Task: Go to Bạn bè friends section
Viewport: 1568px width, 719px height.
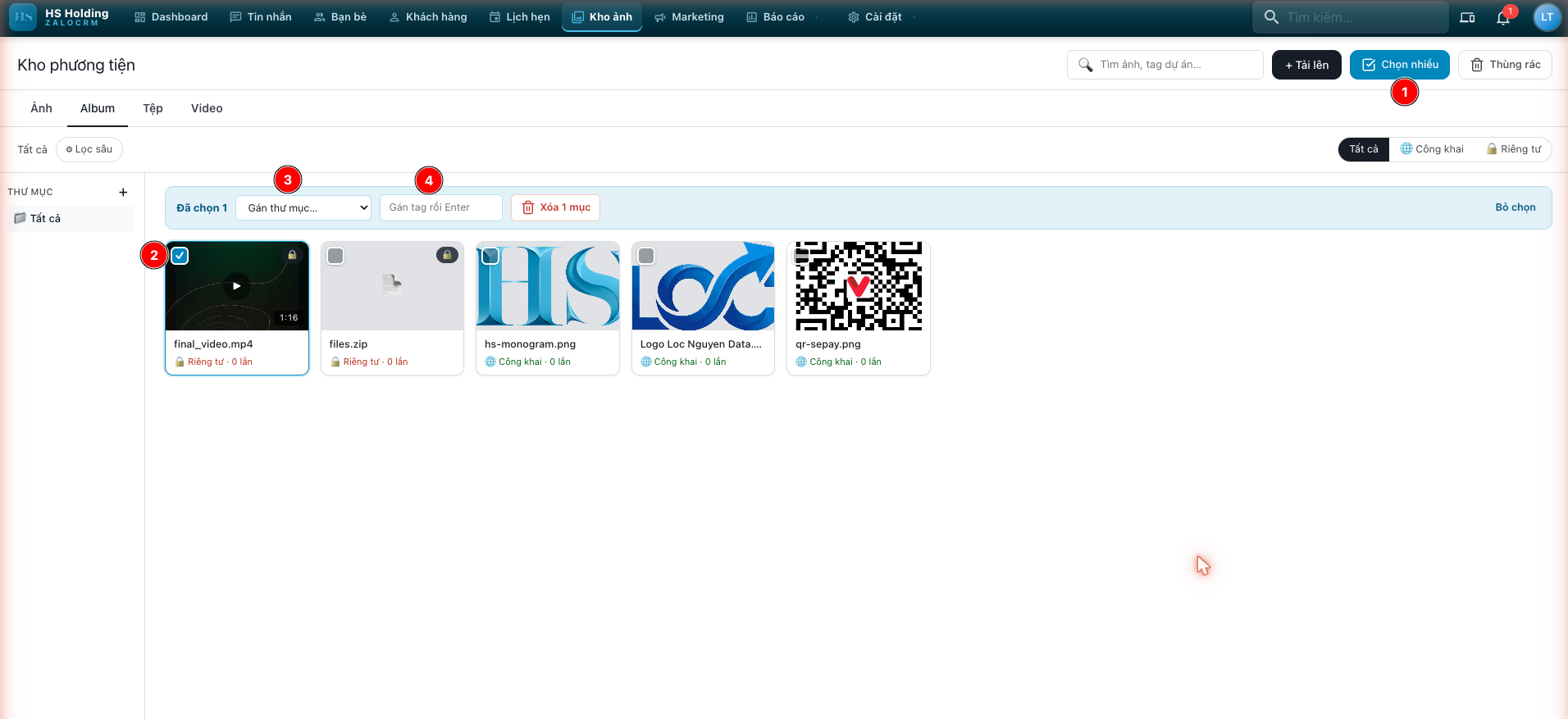Action: tap(340, 17)
